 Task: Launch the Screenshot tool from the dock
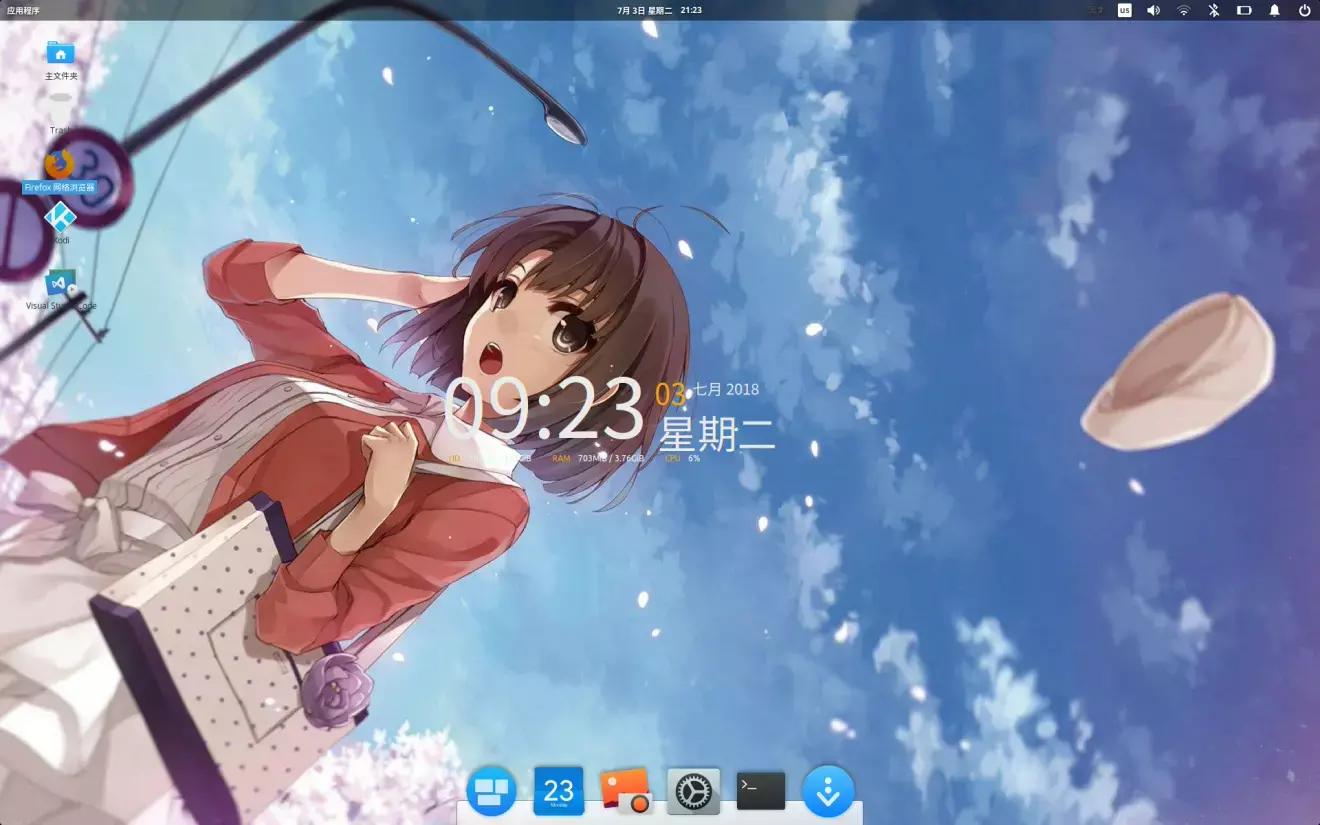(x=626, y=791)
